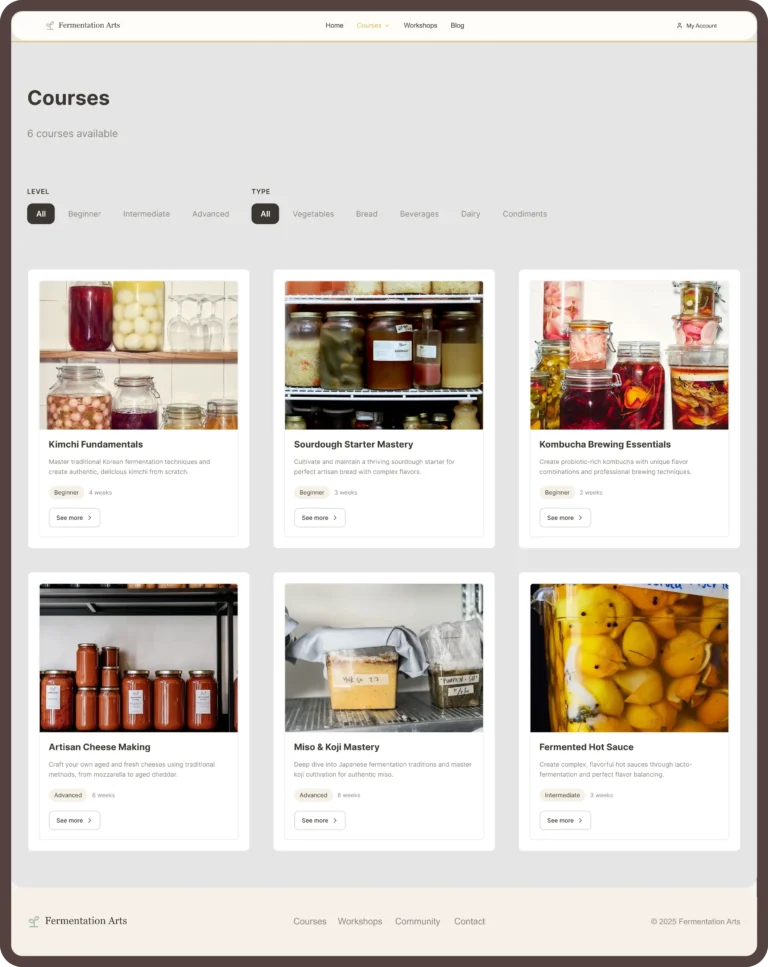The height and width of the screenshot is (967, 768).
Task: Click the Fermentation Arts sprout logo in header
Action: pyautogui.click(x=50, y=25)
